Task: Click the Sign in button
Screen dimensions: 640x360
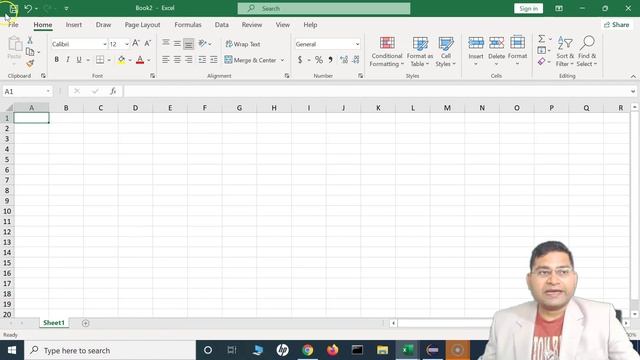Action: click(x=529, y=9)
